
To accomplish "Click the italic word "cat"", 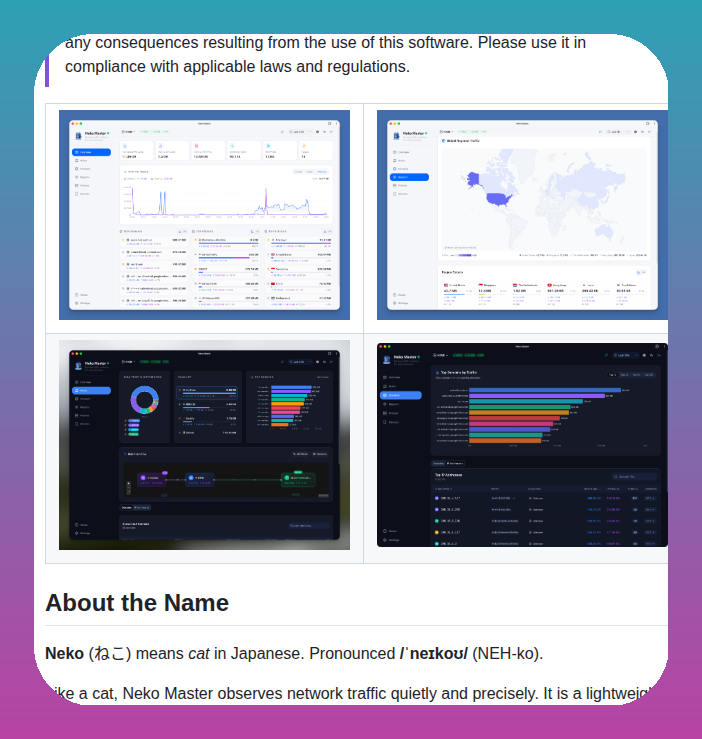I will [198, 654].
